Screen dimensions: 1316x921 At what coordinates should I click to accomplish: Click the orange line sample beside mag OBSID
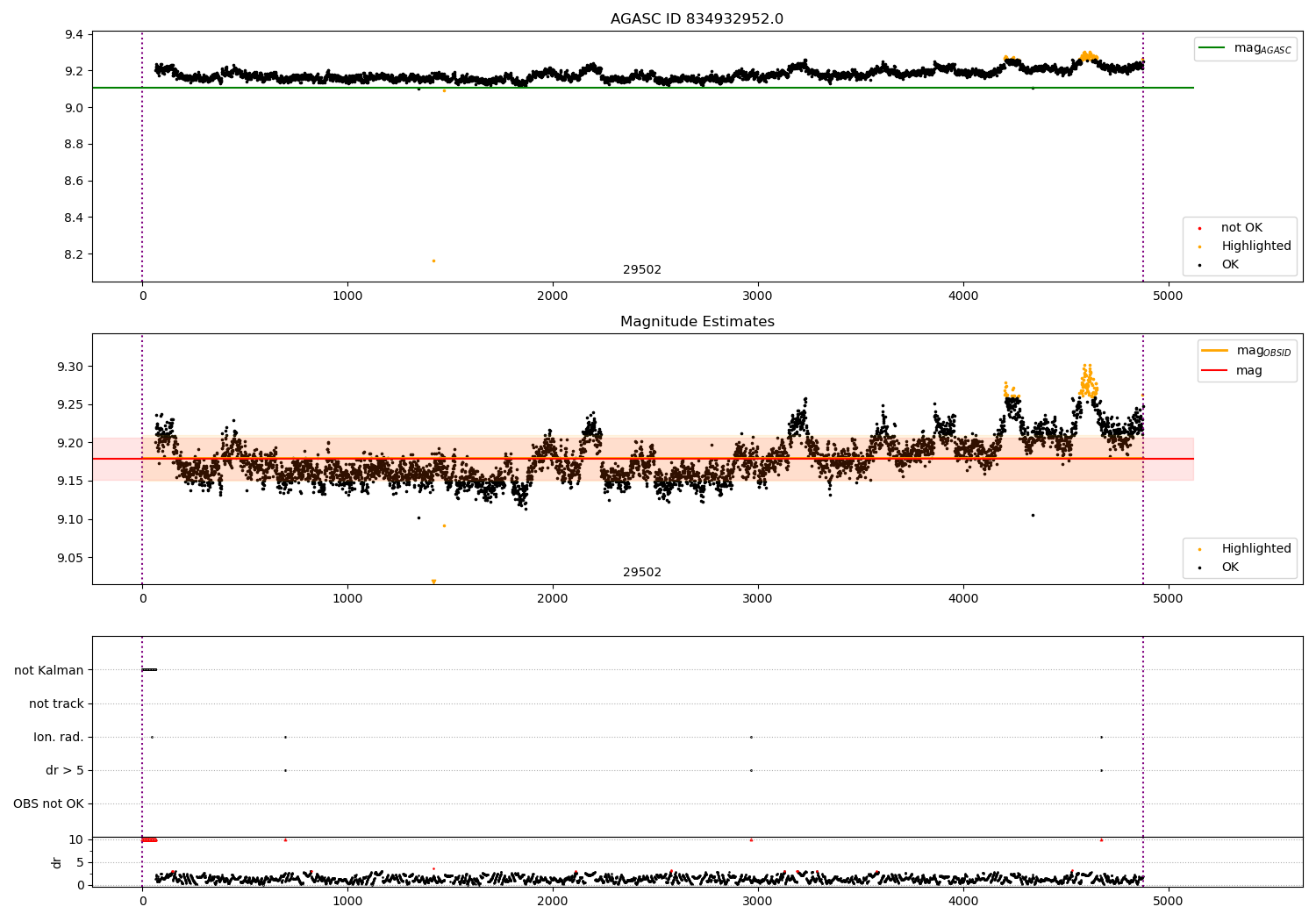(x=1215, y=351)
